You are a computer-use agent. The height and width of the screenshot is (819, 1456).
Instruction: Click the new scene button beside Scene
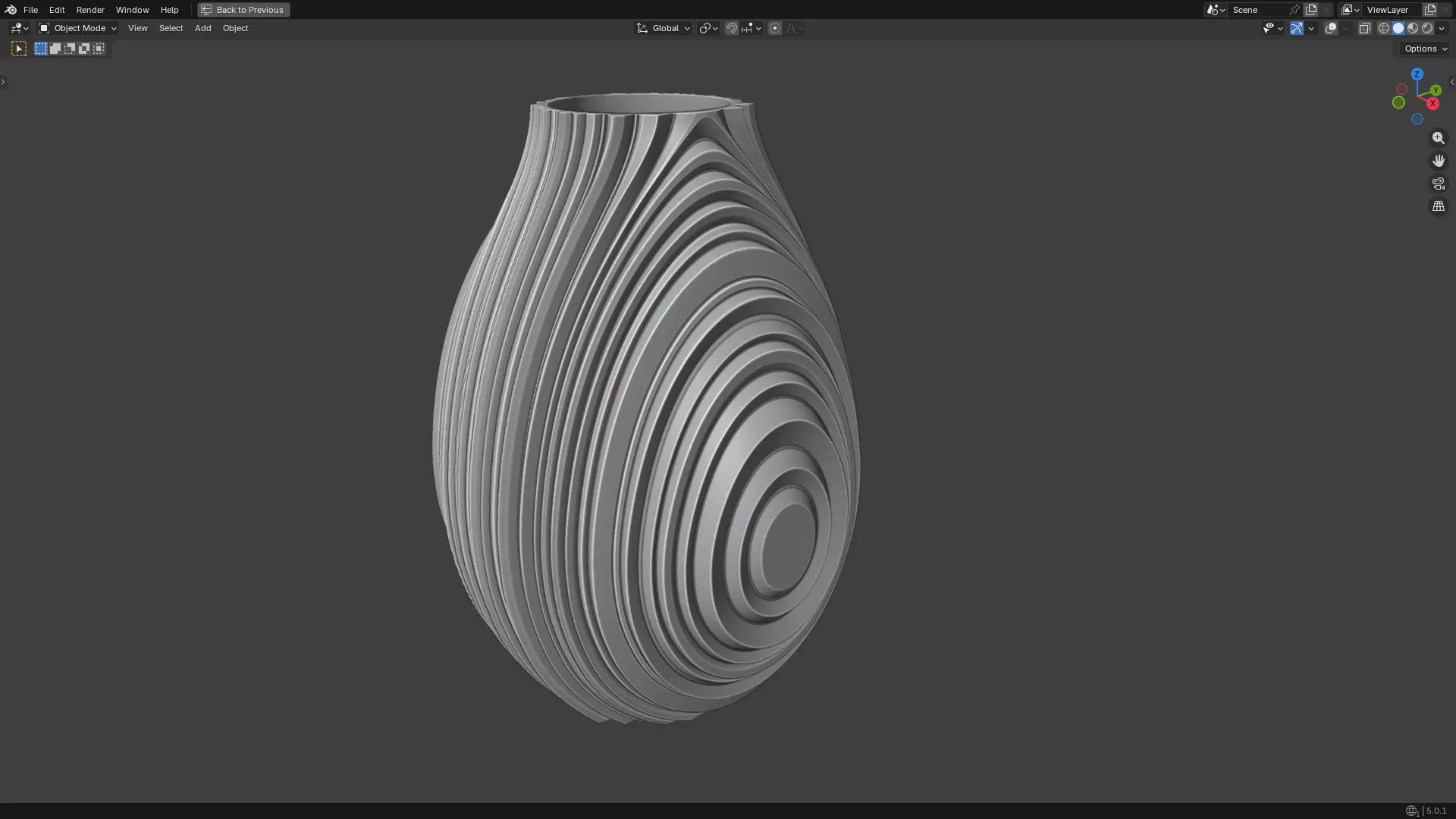(1311, 10)
